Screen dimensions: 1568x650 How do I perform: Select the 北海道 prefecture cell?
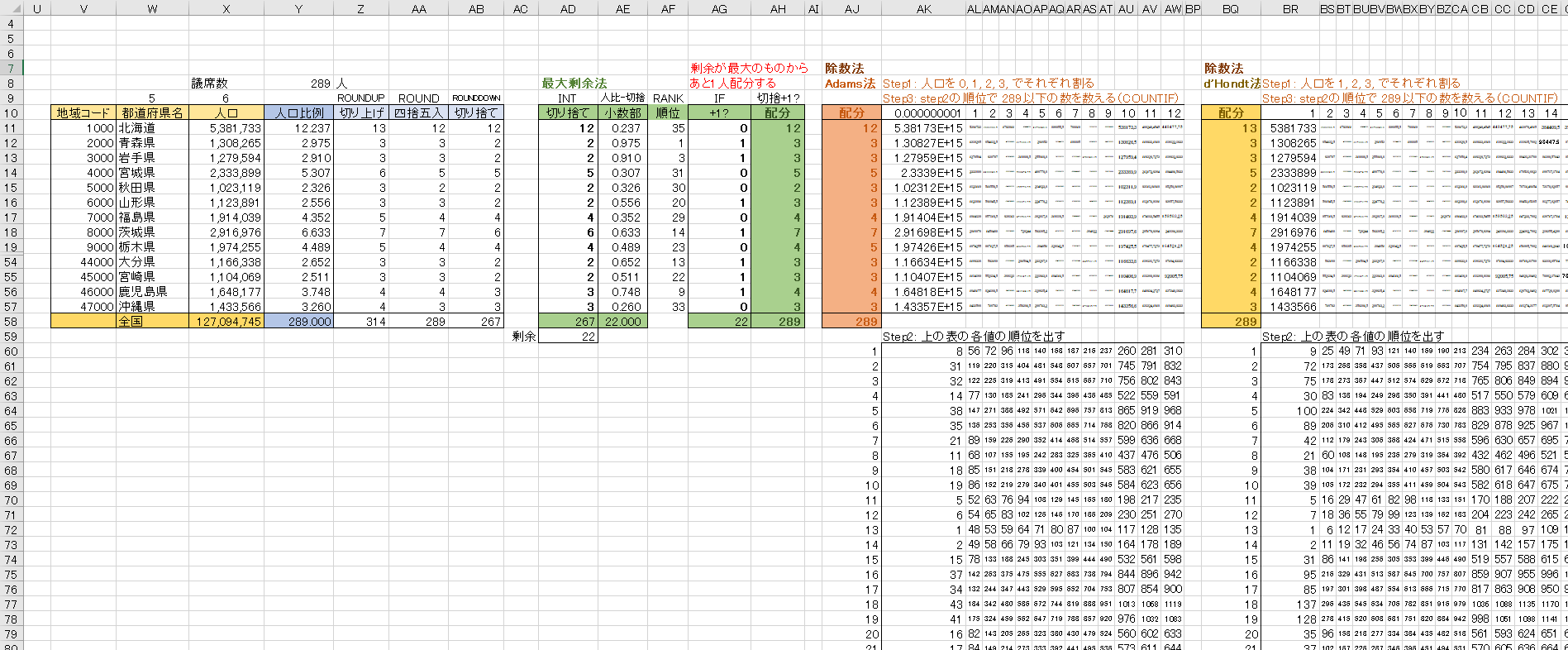pos(152,128)
